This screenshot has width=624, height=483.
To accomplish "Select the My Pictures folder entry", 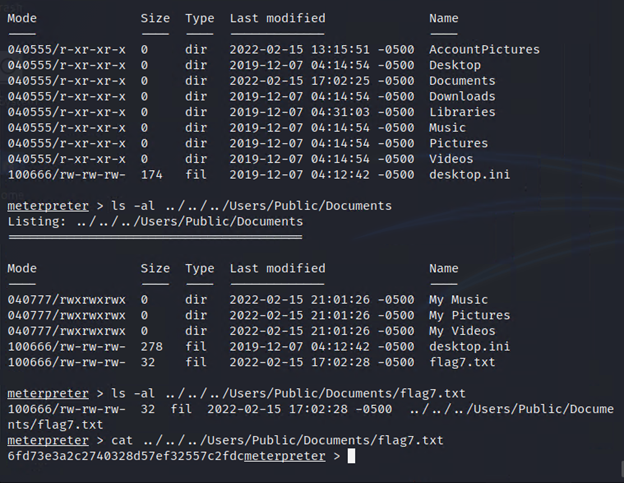I will 469,315.
